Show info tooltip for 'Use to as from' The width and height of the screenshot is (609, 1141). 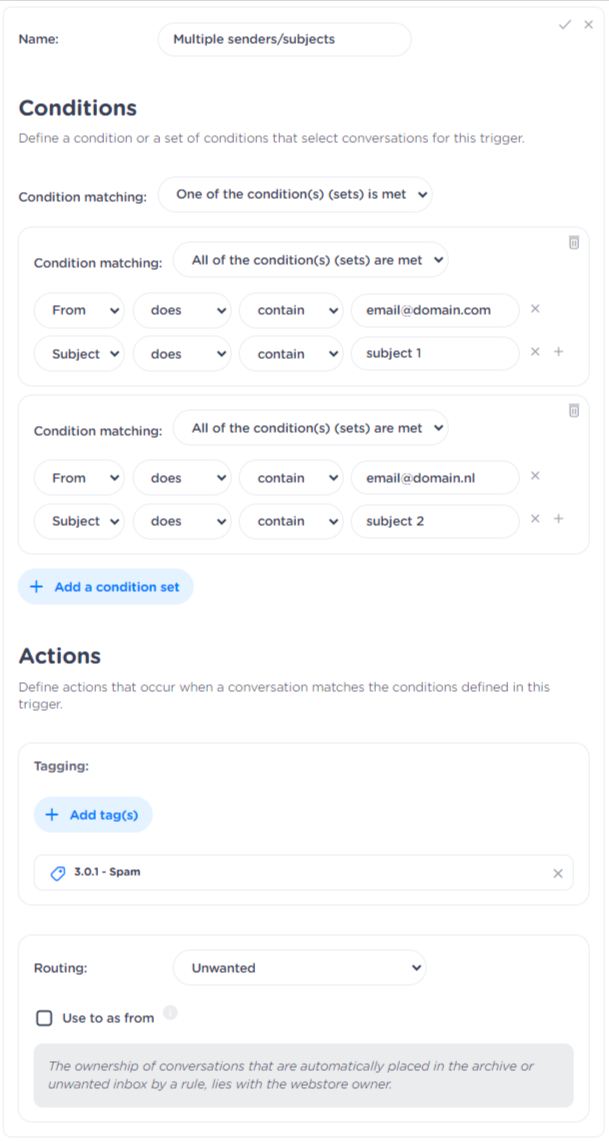pos(170,1013)
